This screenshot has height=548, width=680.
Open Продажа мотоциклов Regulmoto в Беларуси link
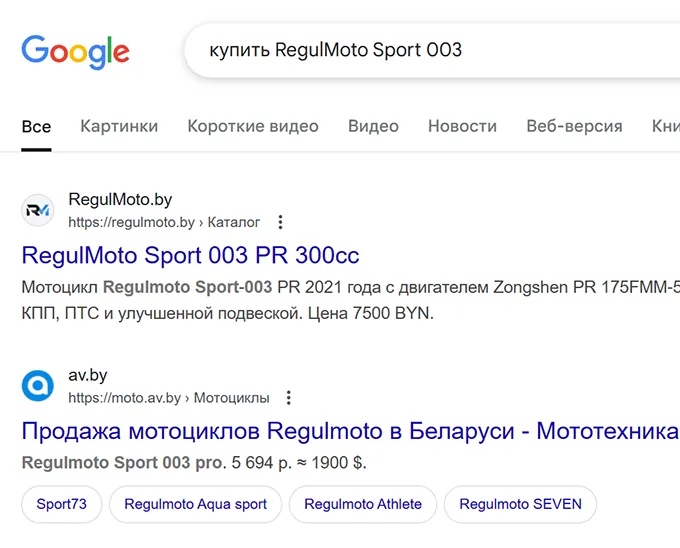coord(350,431)
